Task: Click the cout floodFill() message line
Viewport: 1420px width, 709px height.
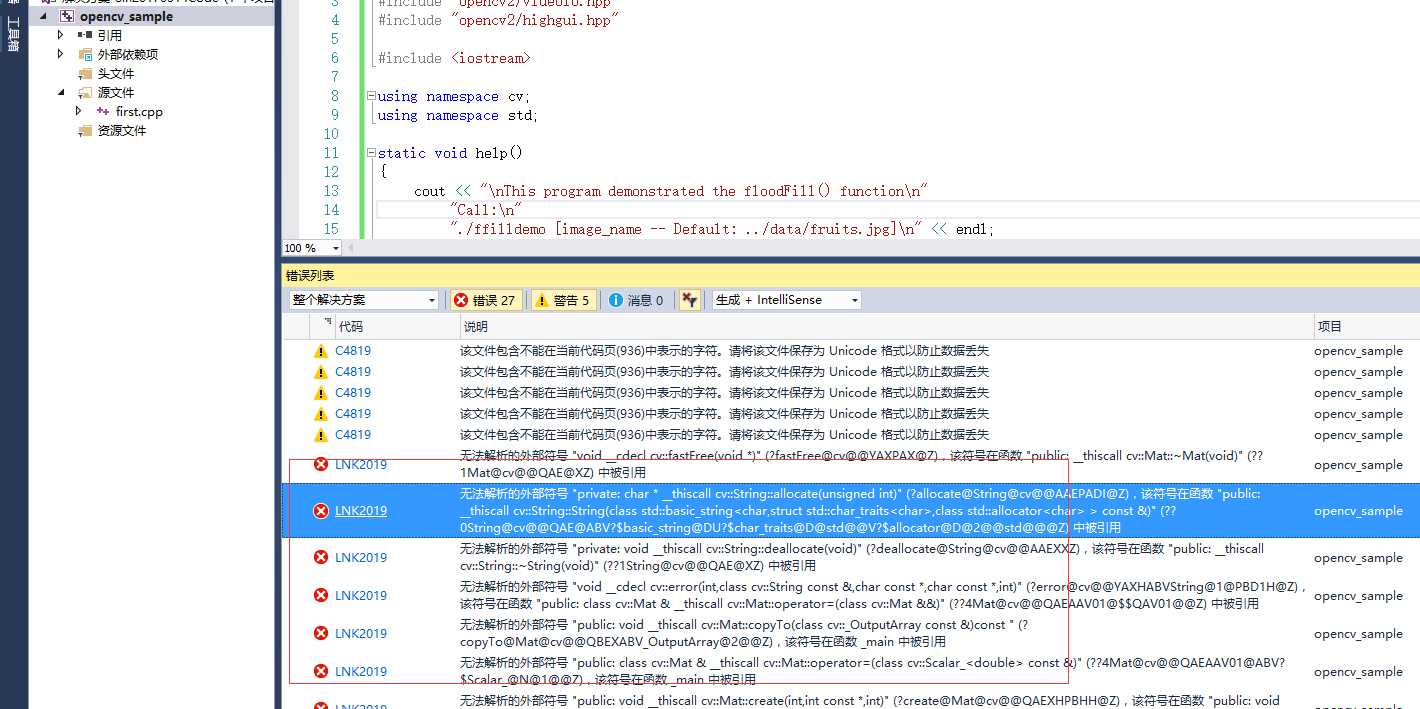Action: point(672,191)
